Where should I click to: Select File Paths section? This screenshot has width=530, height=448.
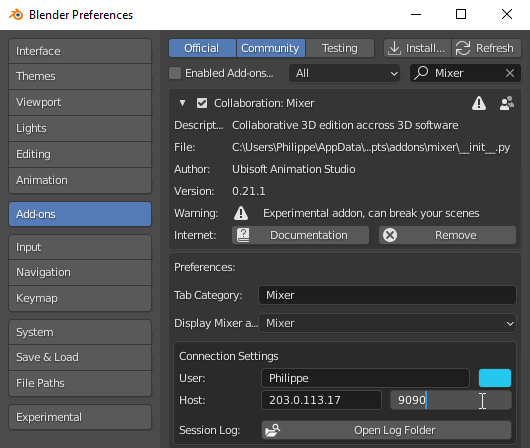[80, 383]
